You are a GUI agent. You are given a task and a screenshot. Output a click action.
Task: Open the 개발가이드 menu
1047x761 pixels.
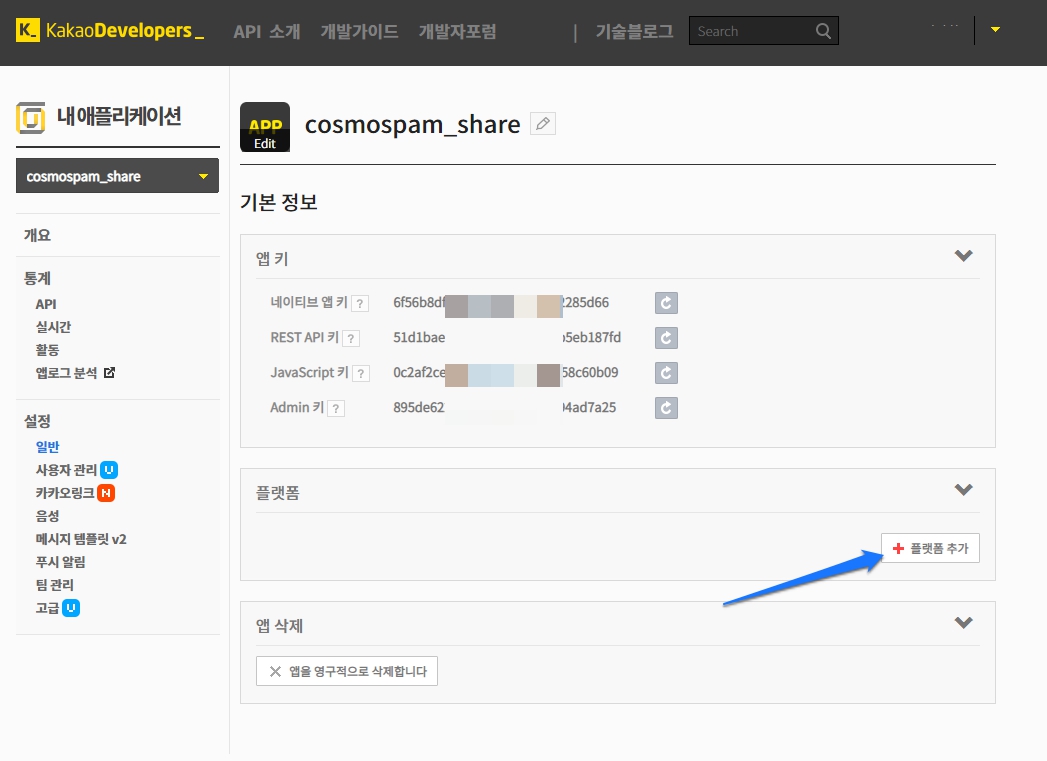pos(359,31)
